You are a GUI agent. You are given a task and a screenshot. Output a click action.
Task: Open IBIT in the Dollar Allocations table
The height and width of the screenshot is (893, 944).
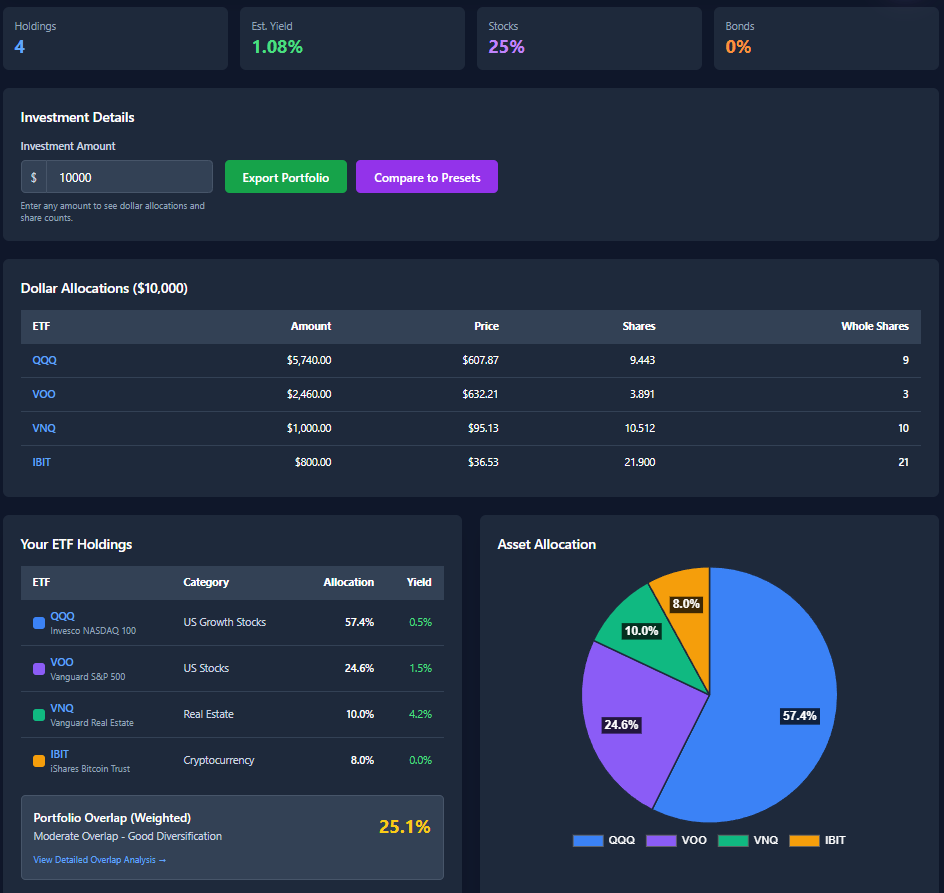pyautogui.click(x=41, y=461)
